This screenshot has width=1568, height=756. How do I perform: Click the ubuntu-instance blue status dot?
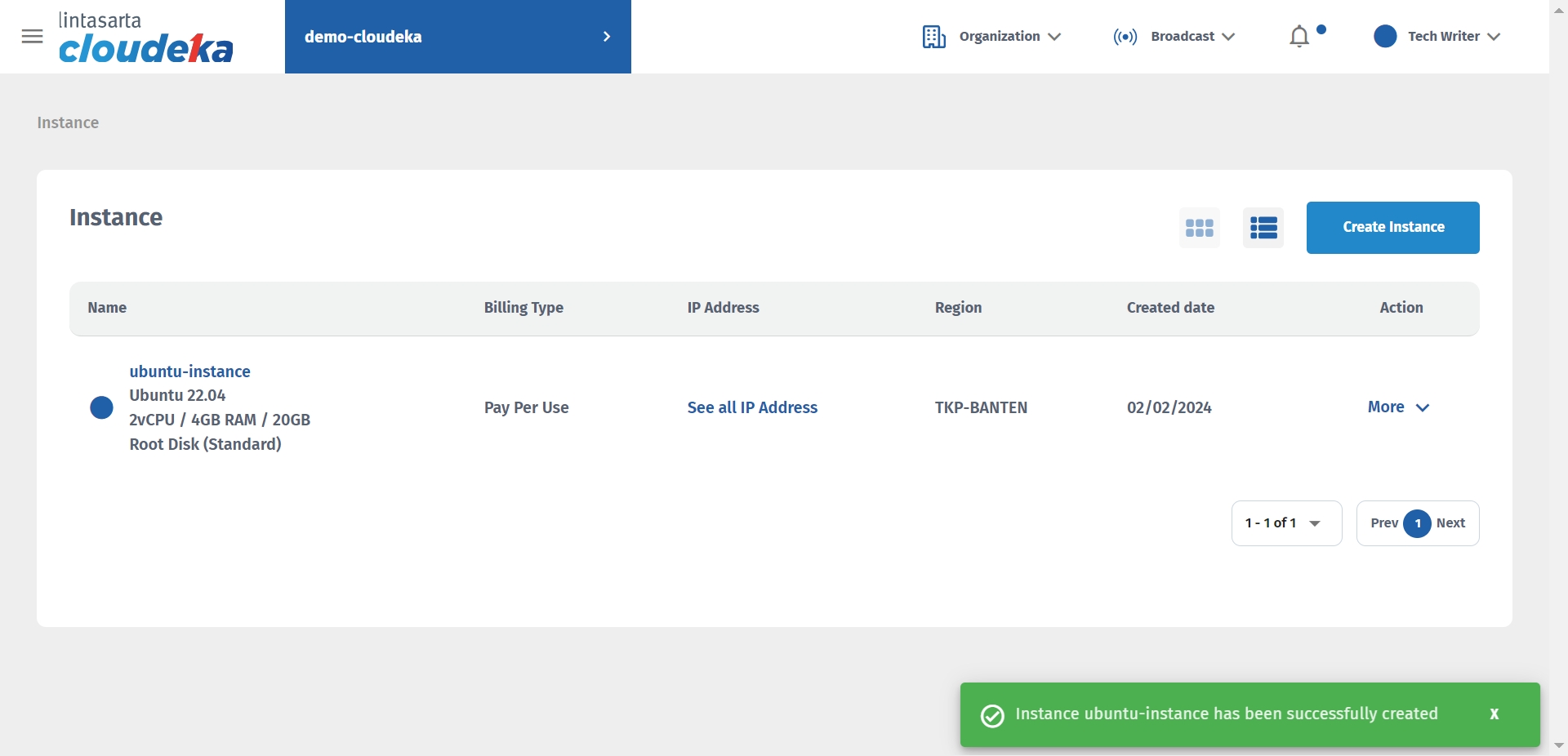[x=101, y=407]
